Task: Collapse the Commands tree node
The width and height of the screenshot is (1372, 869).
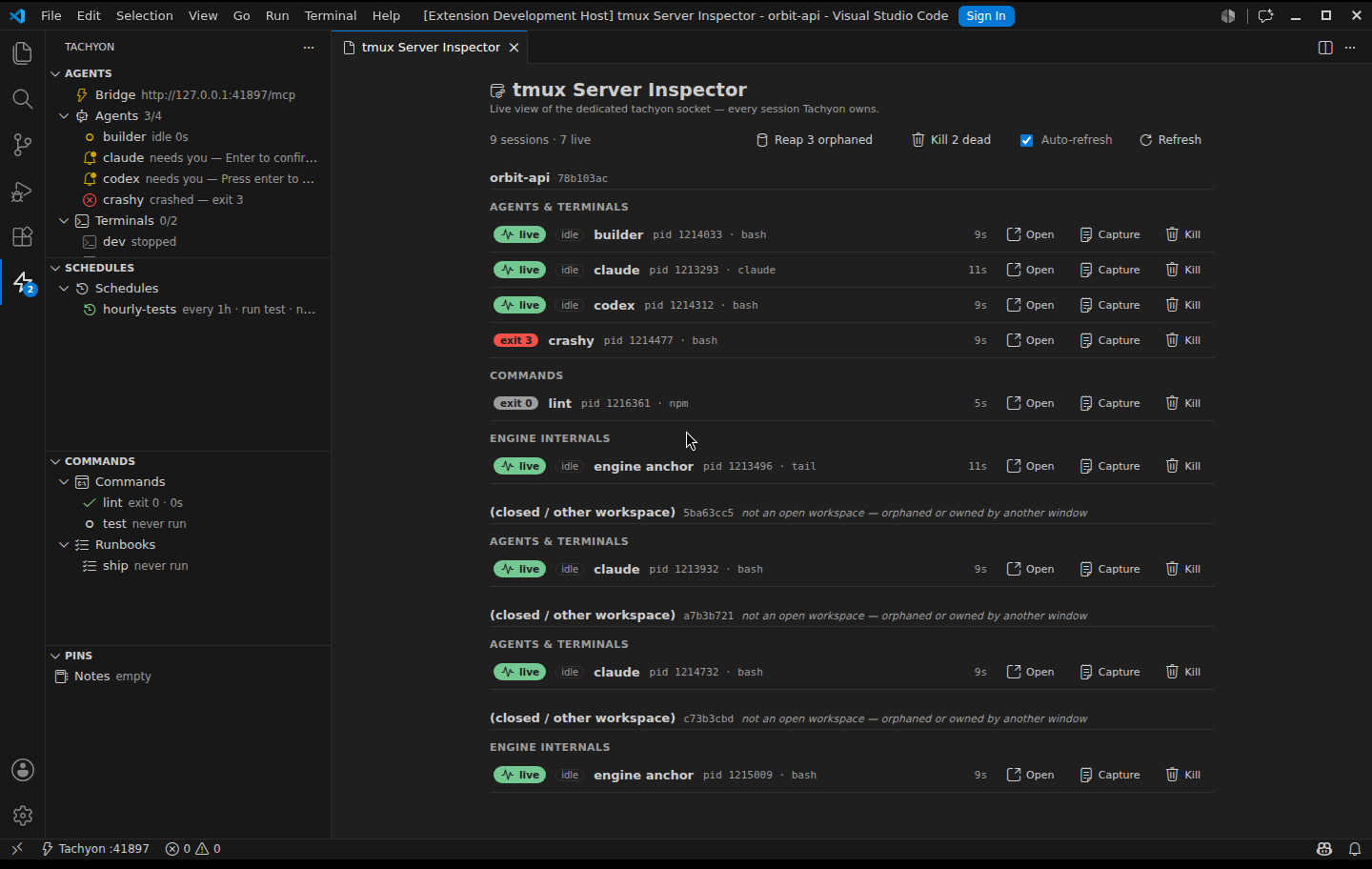Action: (x=64, y=482)
